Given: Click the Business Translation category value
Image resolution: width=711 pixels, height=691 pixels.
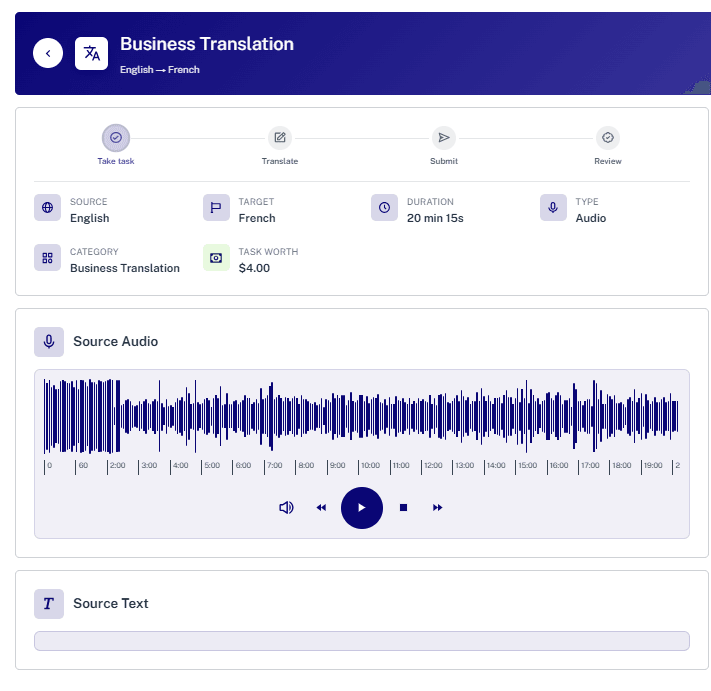Looking at the screenshot, I should tap(125, 268).
